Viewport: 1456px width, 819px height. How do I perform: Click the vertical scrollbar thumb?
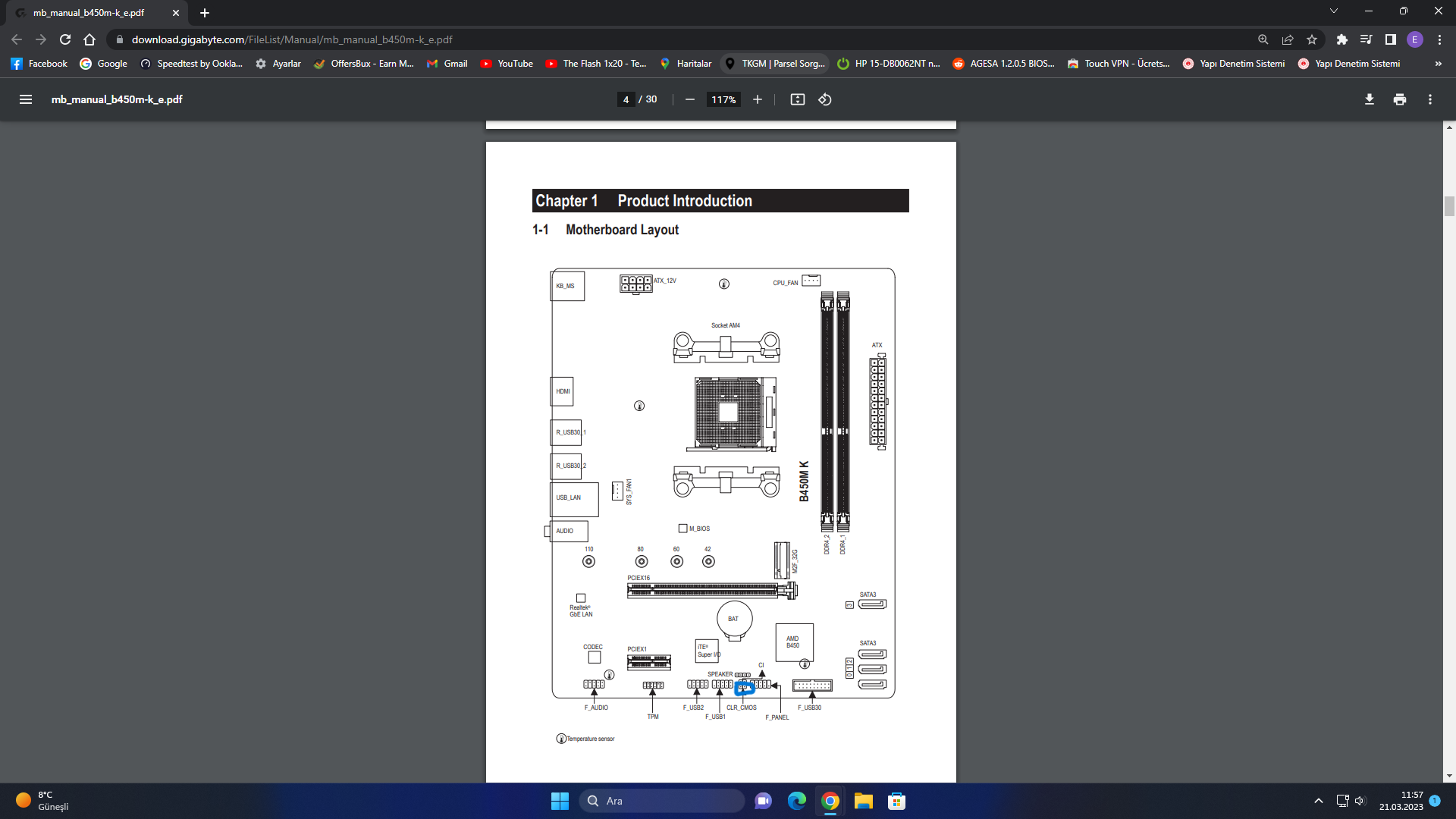pos(1449,206)
